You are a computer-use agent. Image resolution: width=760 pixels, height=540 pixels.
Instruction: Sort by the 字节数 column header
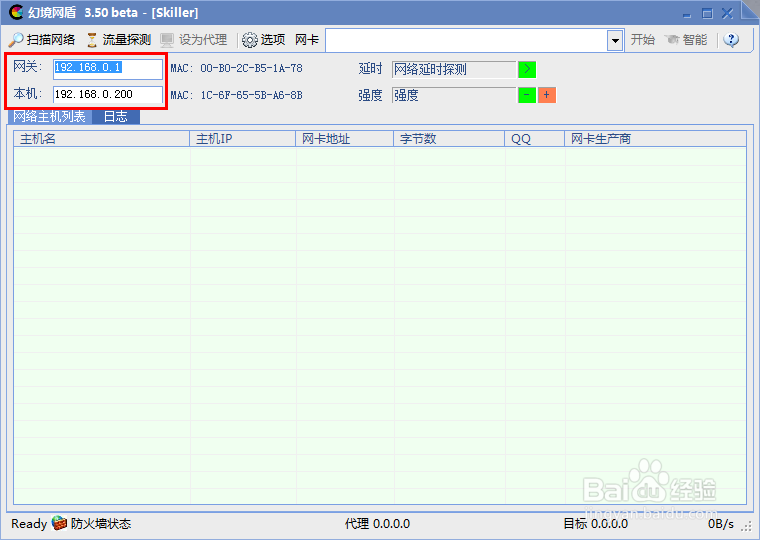pos(449,139)
